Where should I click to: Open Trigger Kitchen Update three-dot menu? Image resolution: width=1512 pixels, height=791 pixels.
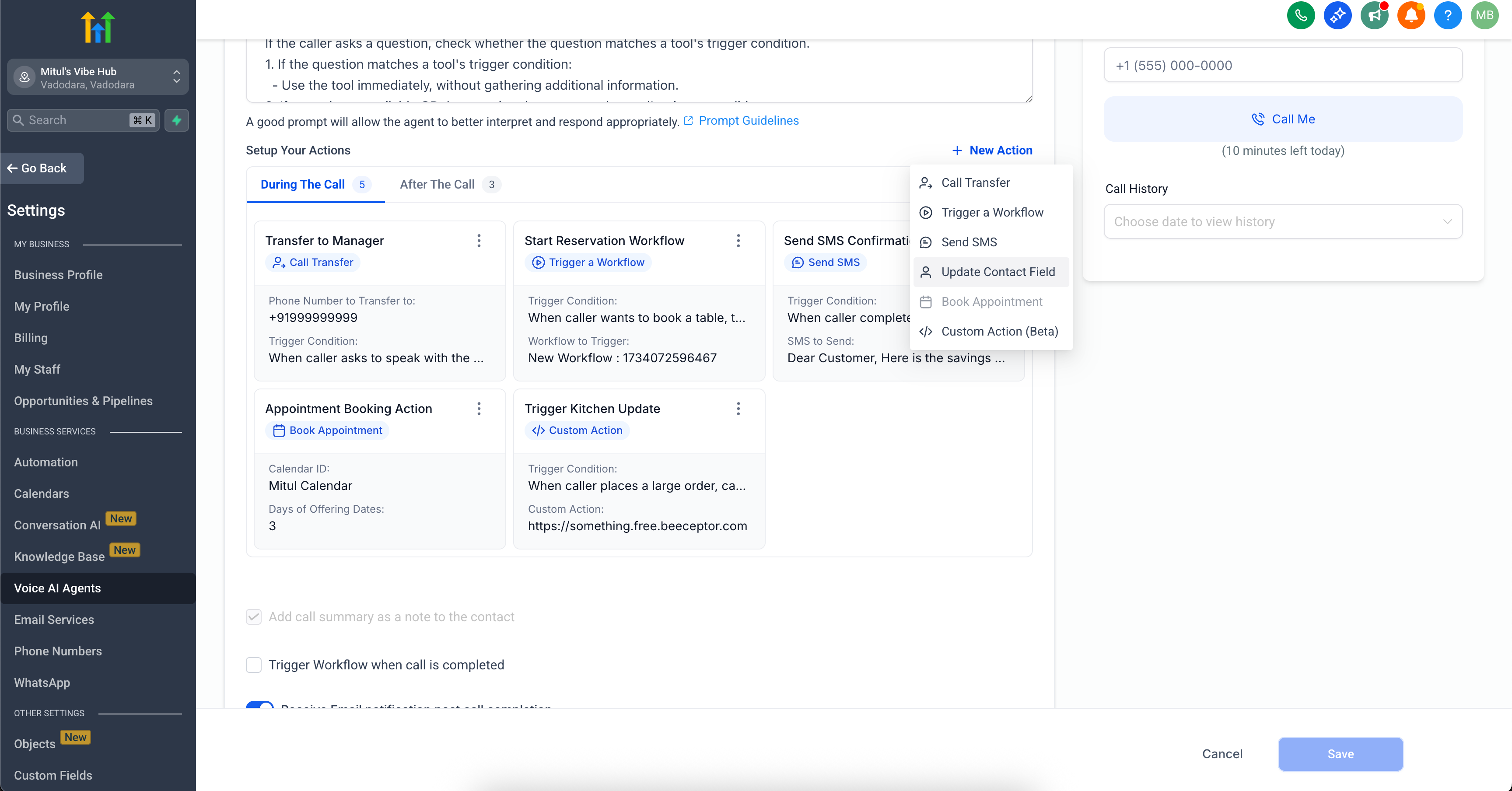click(738, 409)
